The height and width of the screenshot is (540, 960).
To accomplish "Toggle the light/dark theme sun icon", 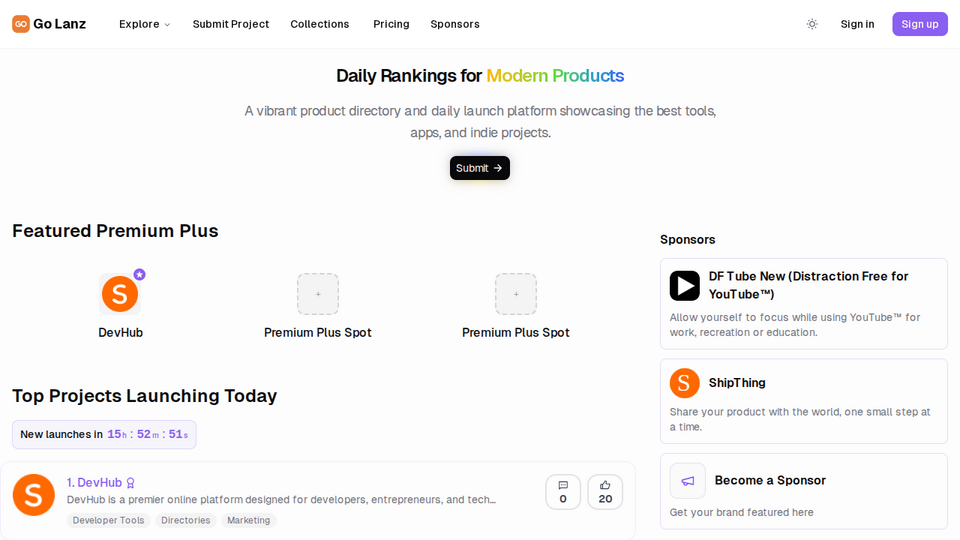I will click(812, 24).
